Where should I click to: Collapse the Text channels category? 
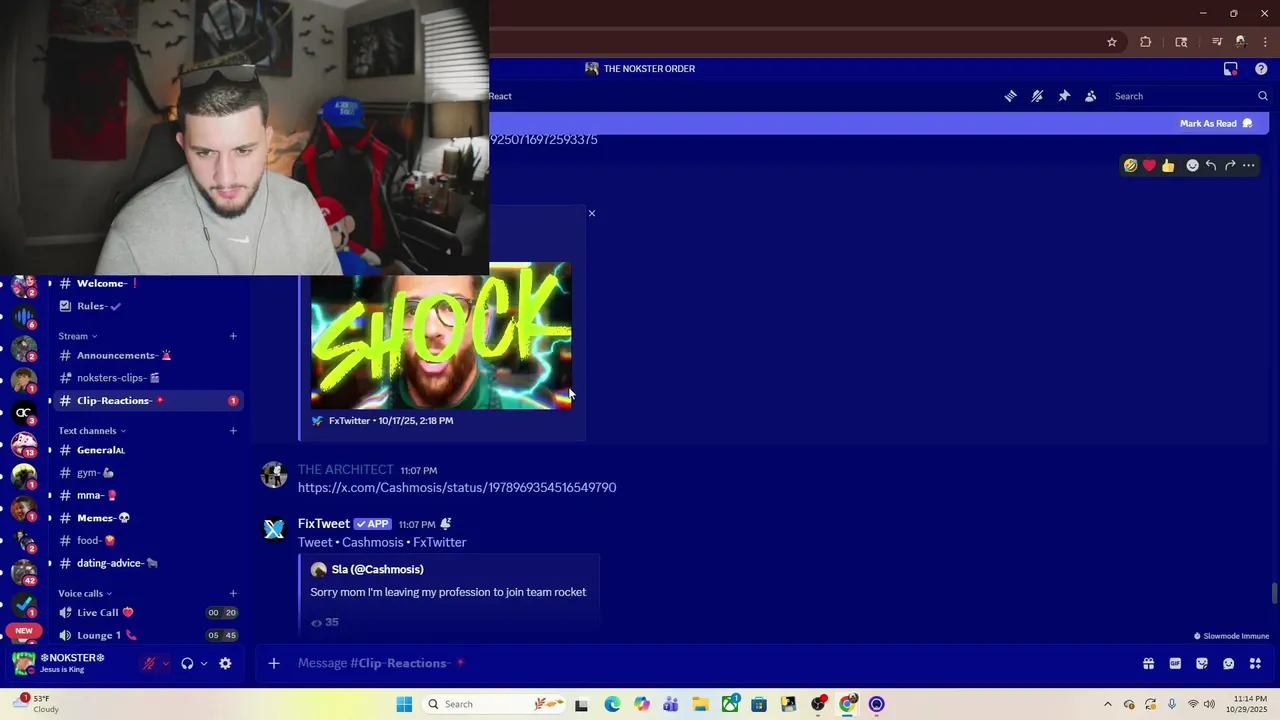coord(91,431)
